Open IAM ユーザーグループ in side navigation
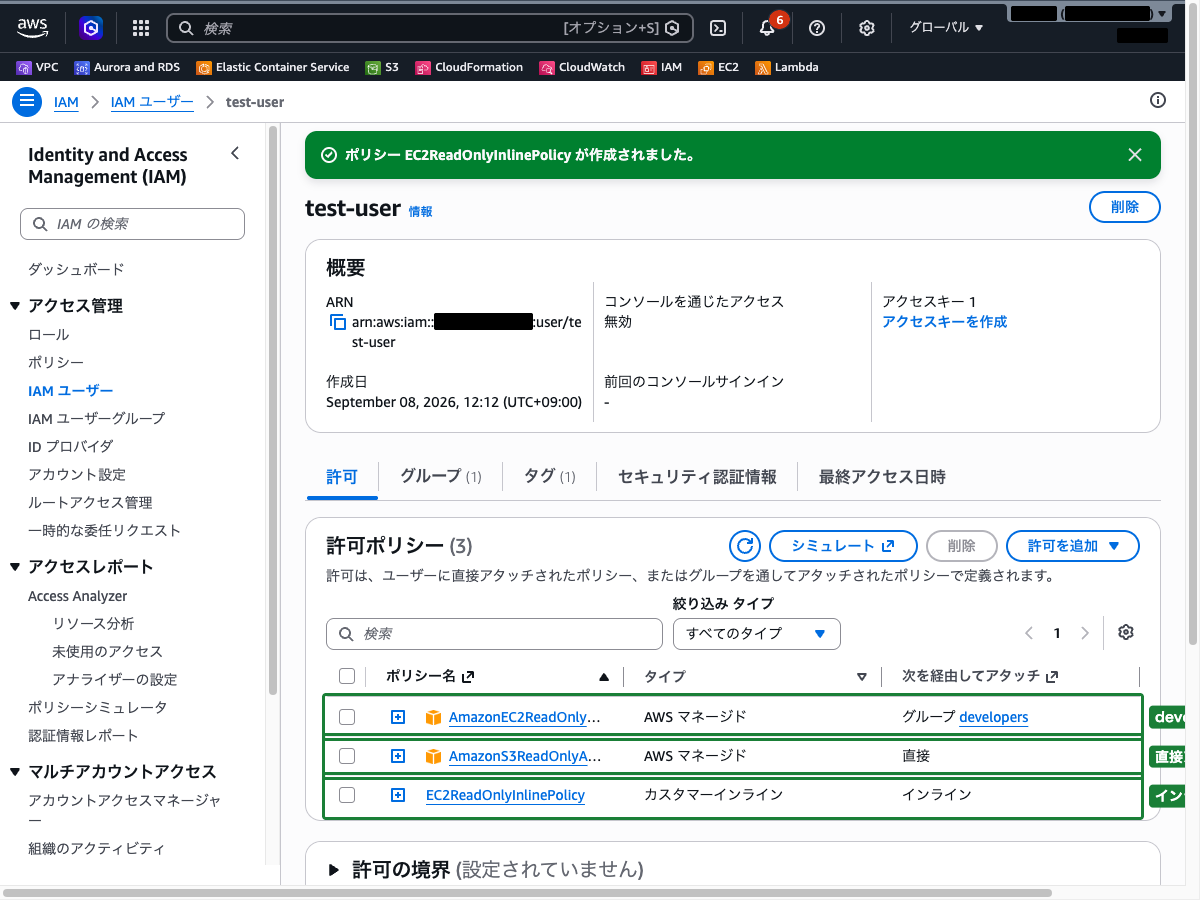This screenshot has width=1200, height=900. [x=97, y=418]
